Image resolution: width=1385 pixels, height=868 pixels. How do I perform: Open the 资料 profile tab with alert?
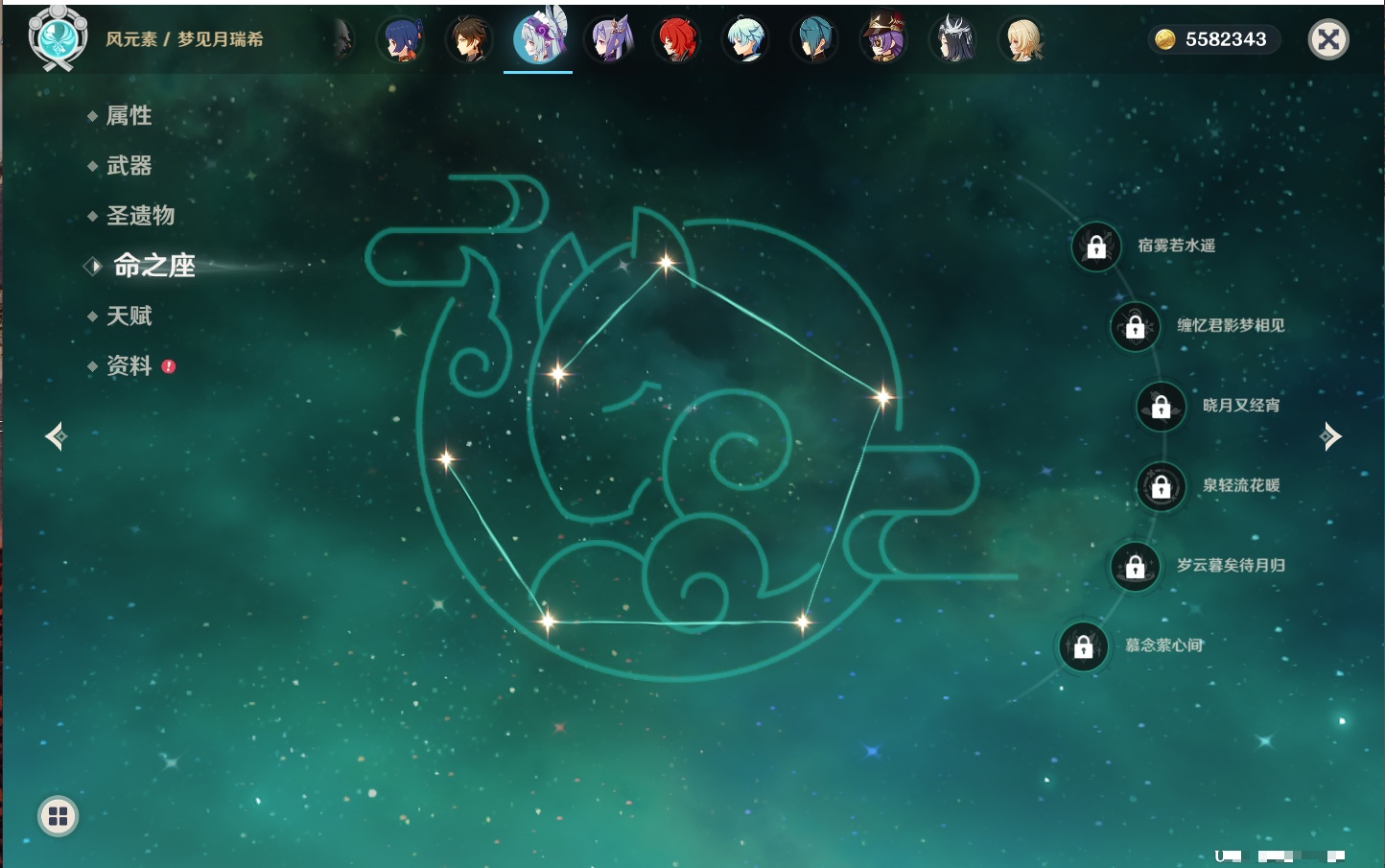[x=129, y=365]
